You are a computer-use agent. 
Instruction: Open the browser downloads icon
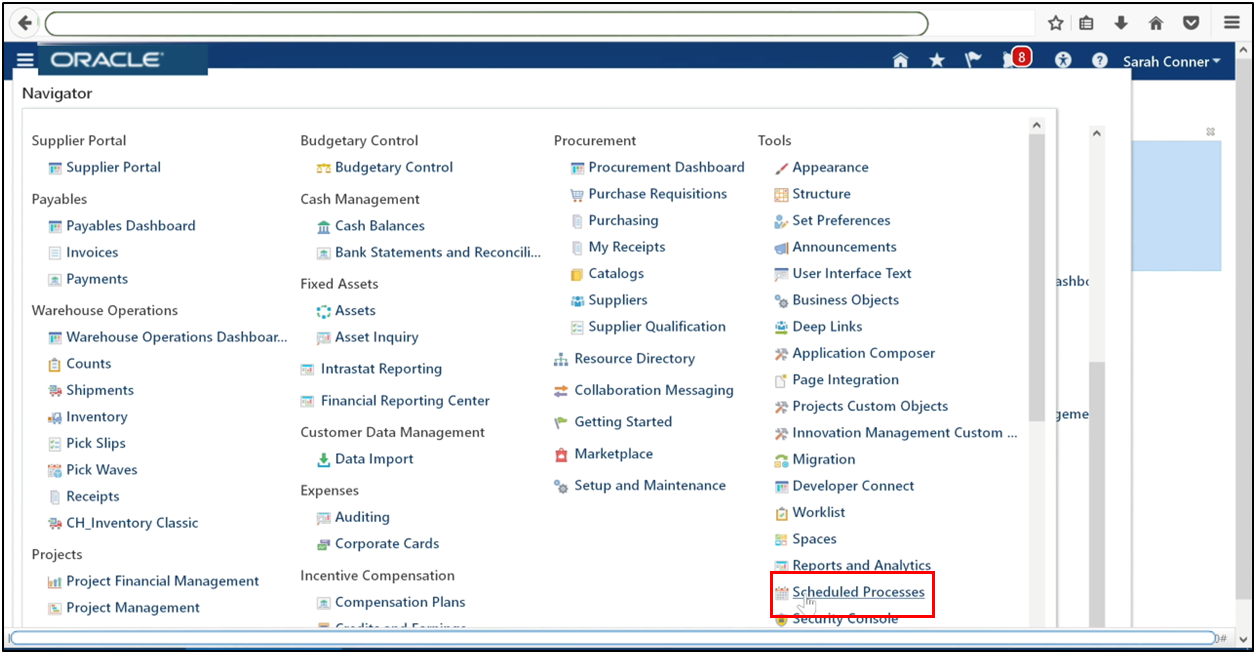coord(1121,22)
